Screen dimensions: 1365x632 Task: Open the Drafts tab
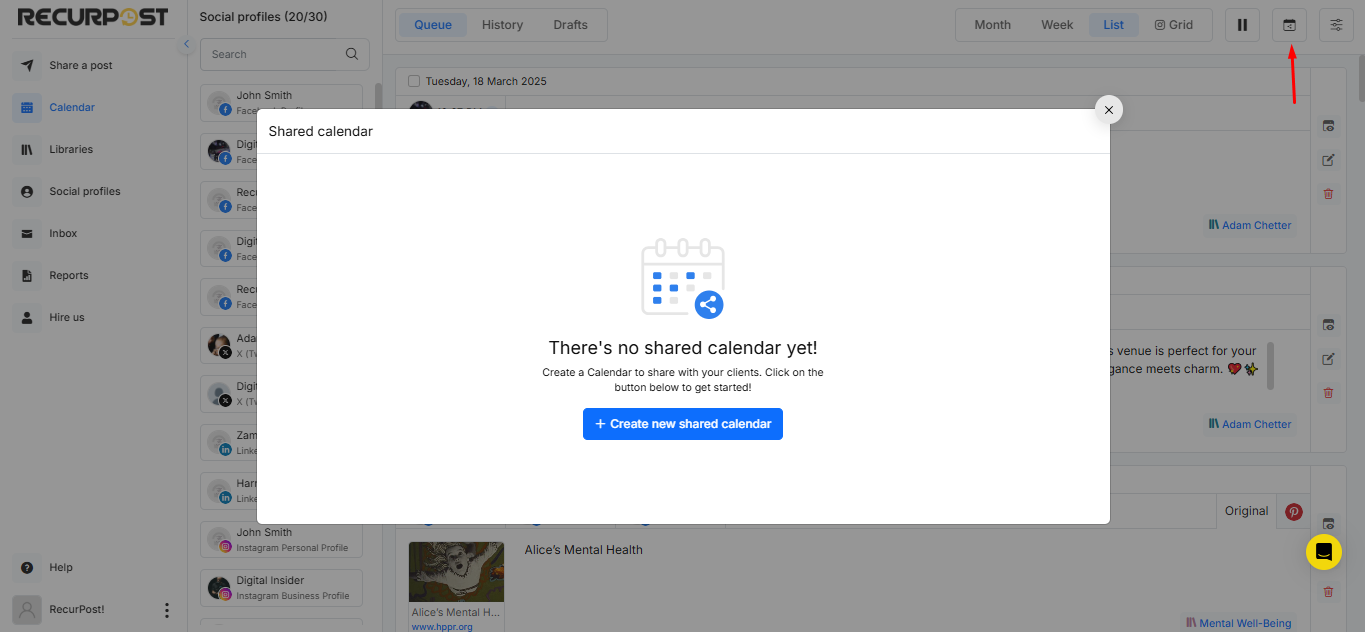[x=570, y=24]
